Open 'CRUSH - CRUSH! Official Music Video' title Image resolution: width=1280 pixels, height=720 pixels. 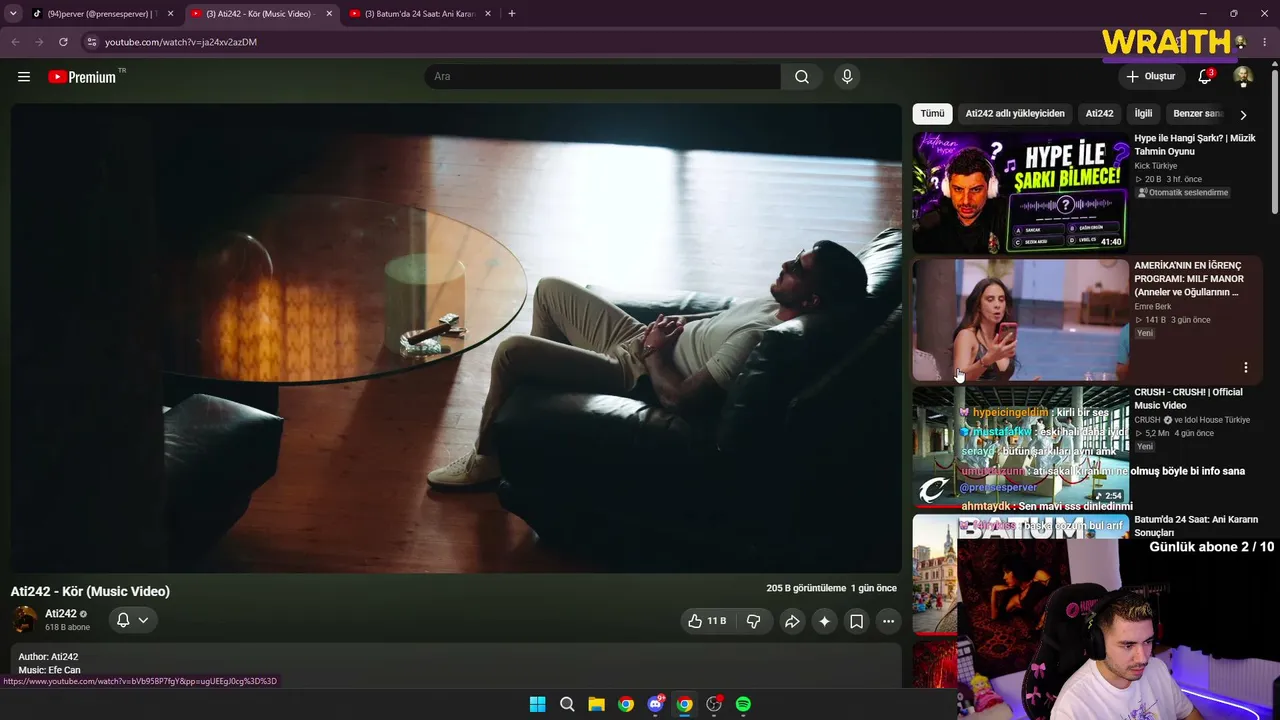pyautogui.click(x=1188, y=399)
